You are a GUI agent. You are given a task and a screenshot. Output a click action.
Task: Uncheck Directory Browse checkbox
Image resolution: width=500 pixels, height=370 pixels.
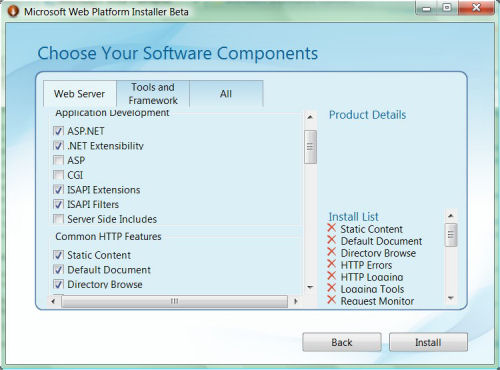[x=58, y=284]
